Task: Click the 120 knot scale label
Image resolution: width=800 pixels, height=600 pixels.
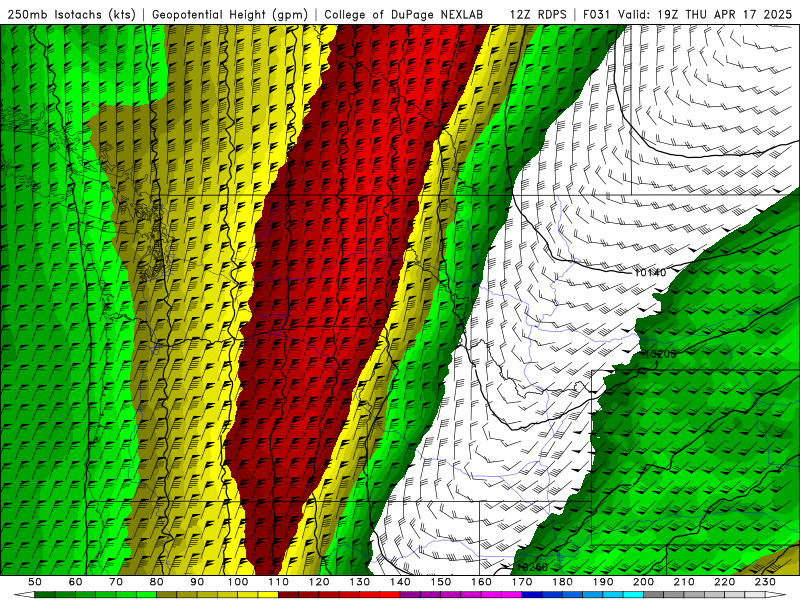Action: (319, 582)
